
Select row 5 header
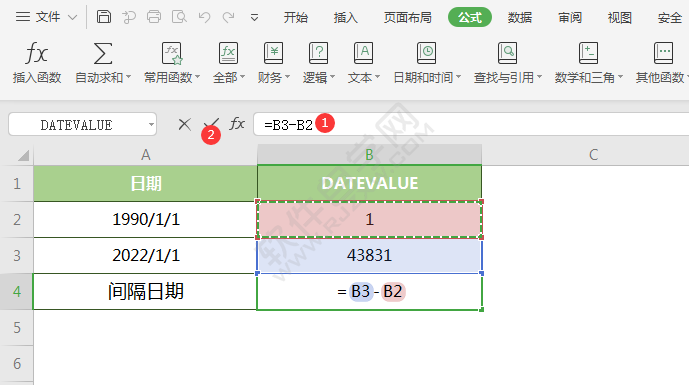pyautogui.click(x=17, y=327)
